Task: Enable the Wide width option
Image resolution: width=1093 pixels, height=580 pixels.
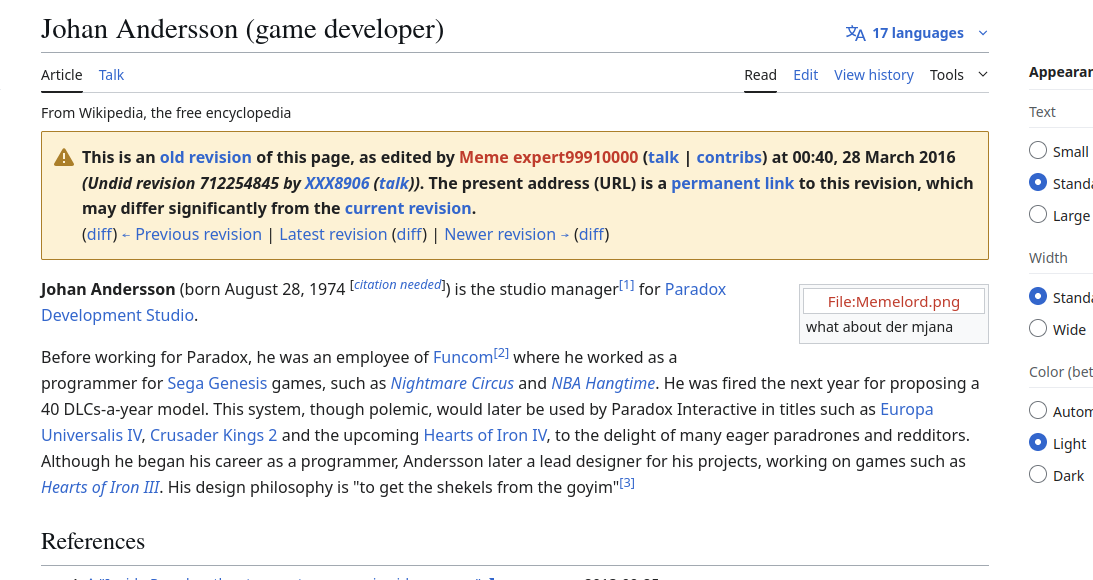Action: tap(1038, 329)
